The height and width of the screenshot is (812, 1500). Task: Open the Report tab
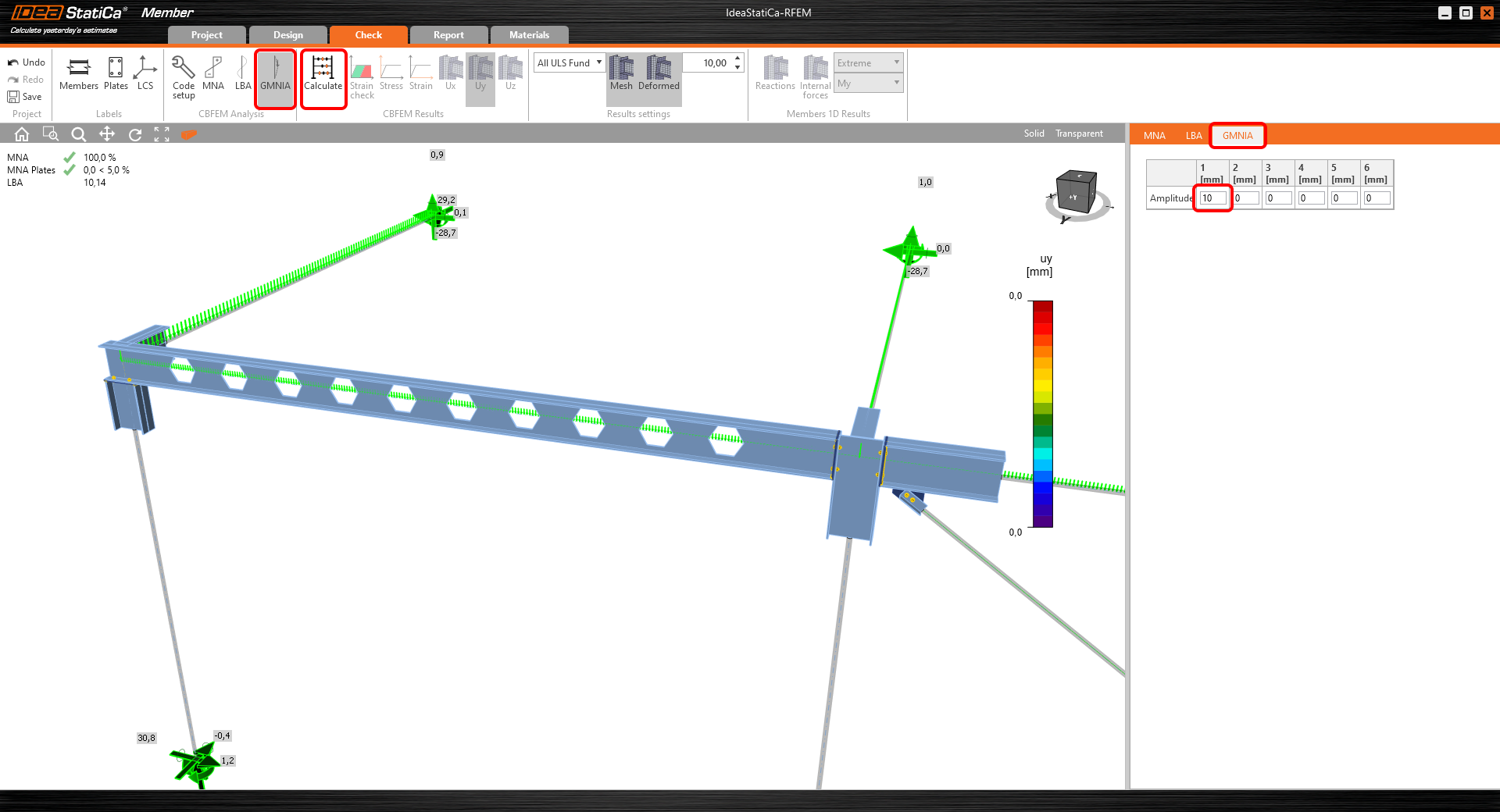point(448,35)
